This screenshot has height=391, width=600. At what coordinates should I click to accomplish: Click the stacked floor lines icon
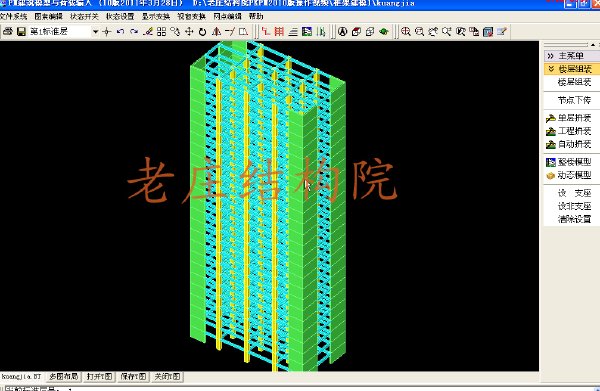click(x=293, y=31)
